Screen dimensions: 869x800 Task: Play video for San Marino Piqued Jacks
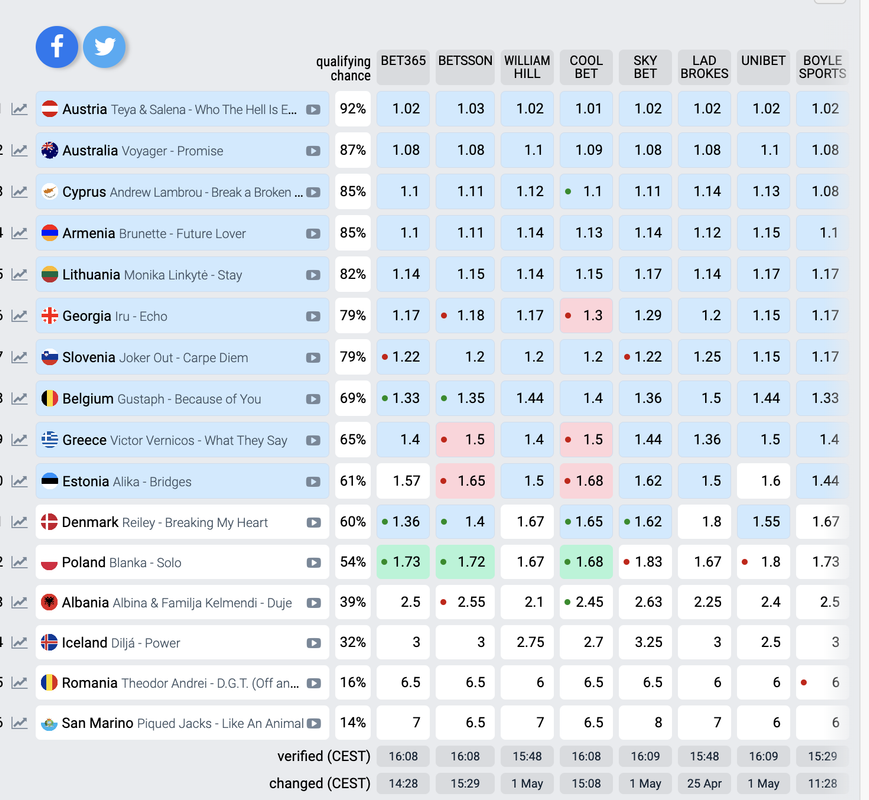point(314,723)
